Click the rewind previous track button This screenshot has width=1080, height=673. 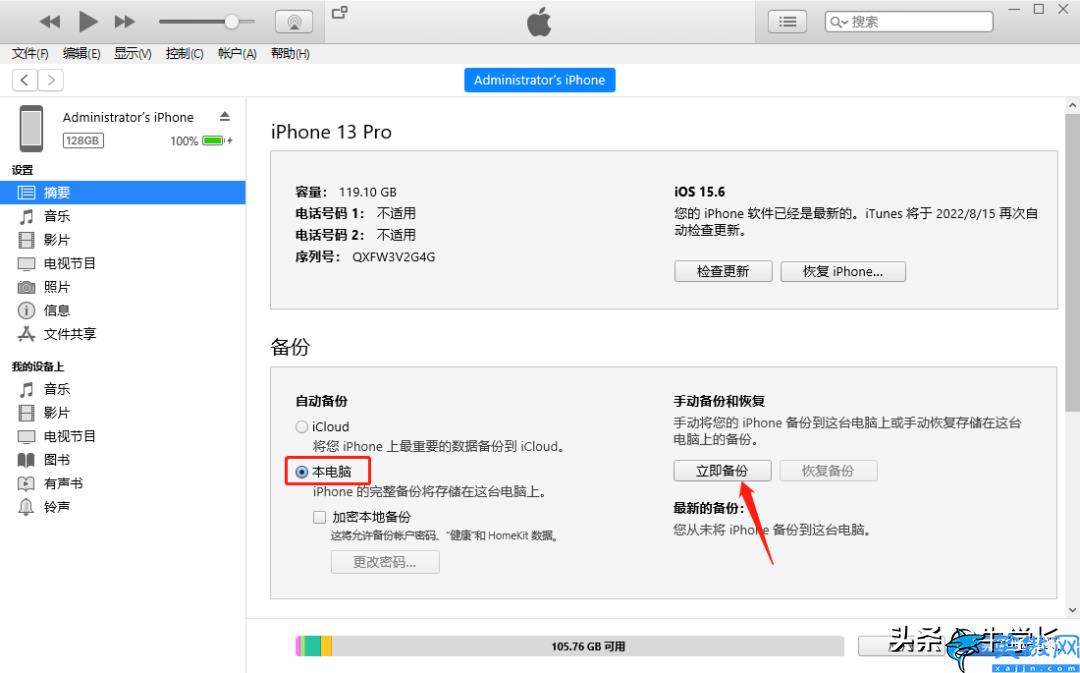pyautogui.click(x=50, y=22)
